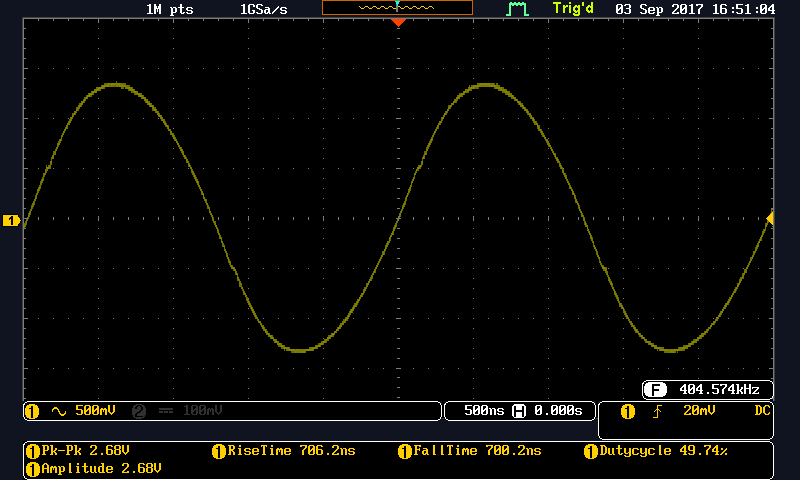Click the 1GSa/s sample rate label
The width and height of the screenshot is (800, 480).
click(264, 9)
